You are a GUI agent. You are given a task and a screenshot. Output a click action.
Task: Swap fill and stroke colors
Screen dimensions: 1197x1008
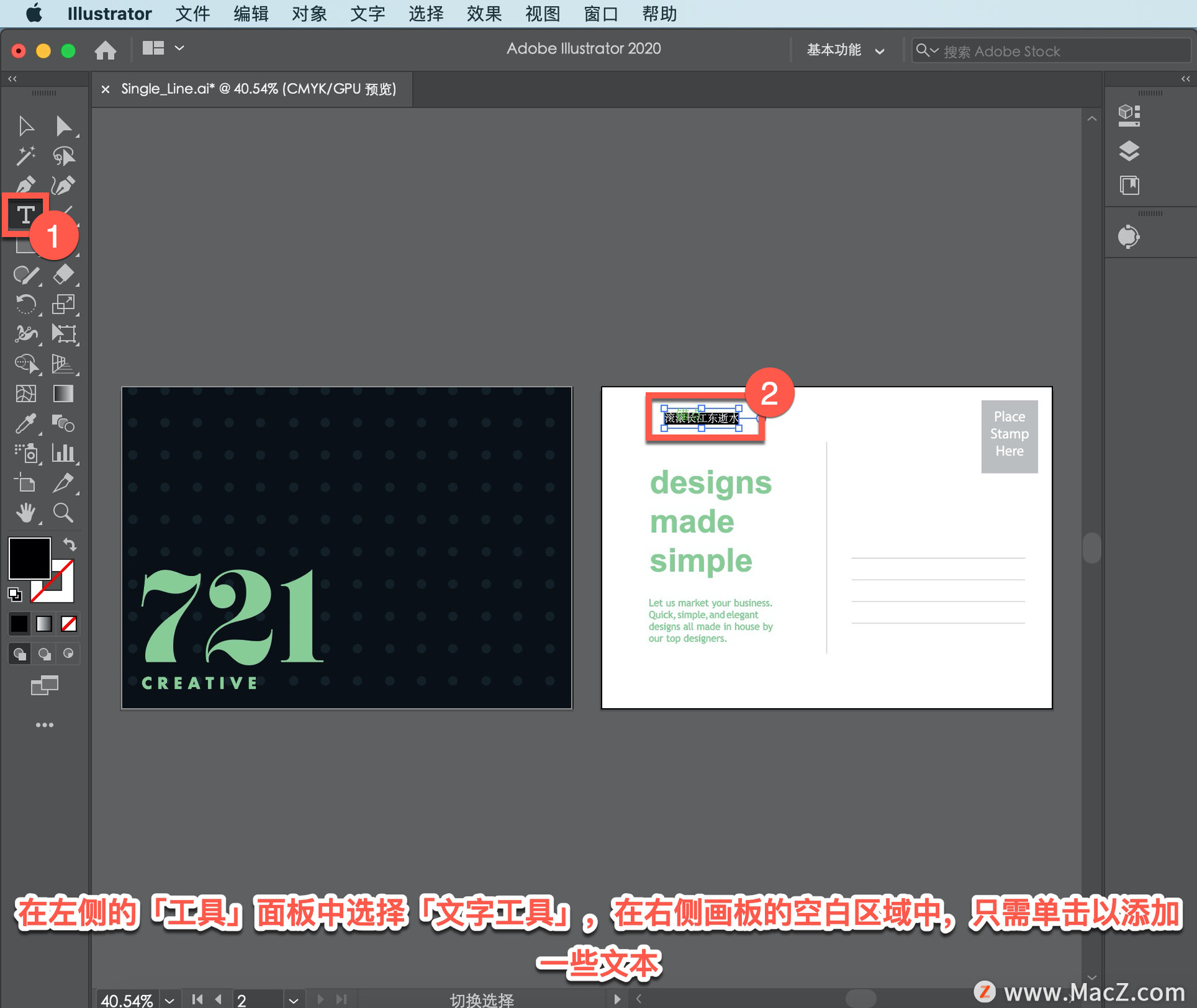(x=70, y=544)
